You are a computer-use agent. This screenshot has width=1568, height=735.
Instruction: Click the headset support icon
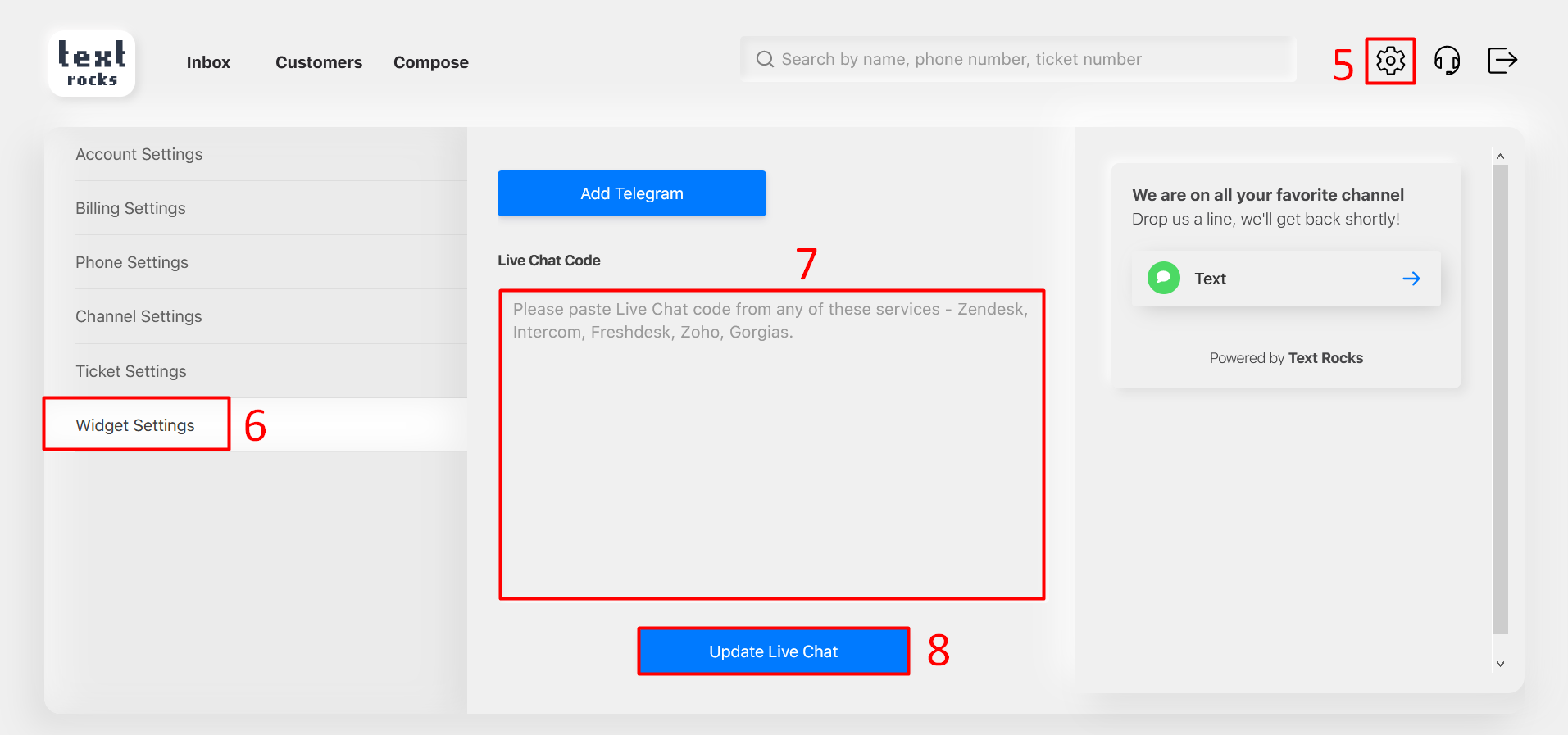pos(1447,61)
